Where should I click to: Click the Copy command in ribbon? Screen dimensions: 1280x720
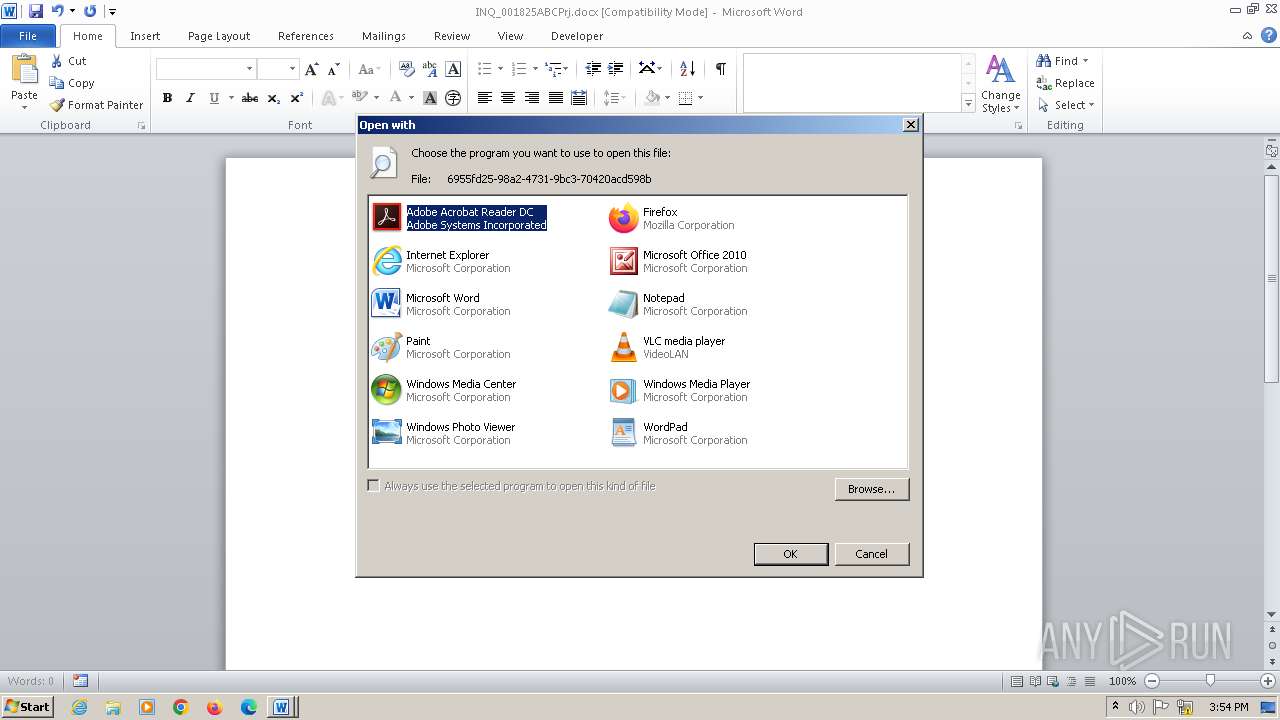pos(73,83)
